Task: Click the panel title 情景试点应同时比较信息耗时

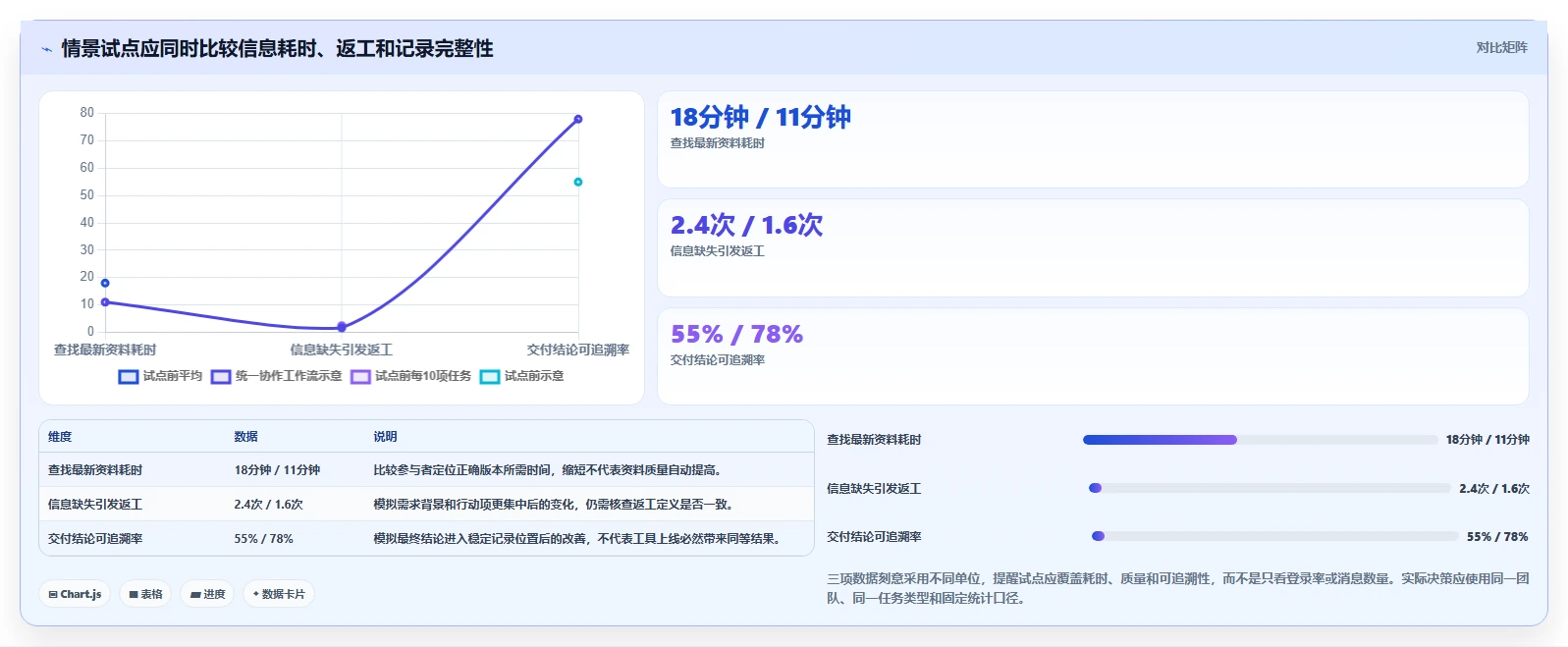Action: coord(277,49)
